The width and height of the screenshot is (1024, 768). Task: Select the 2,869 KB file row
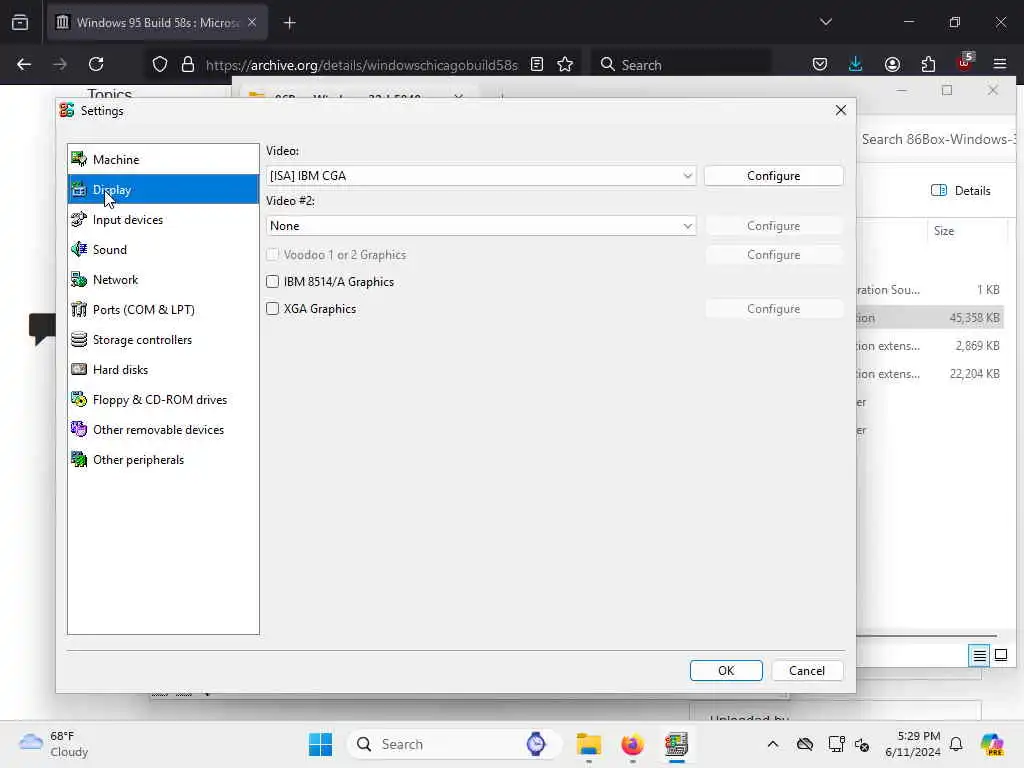pos(930,345)
